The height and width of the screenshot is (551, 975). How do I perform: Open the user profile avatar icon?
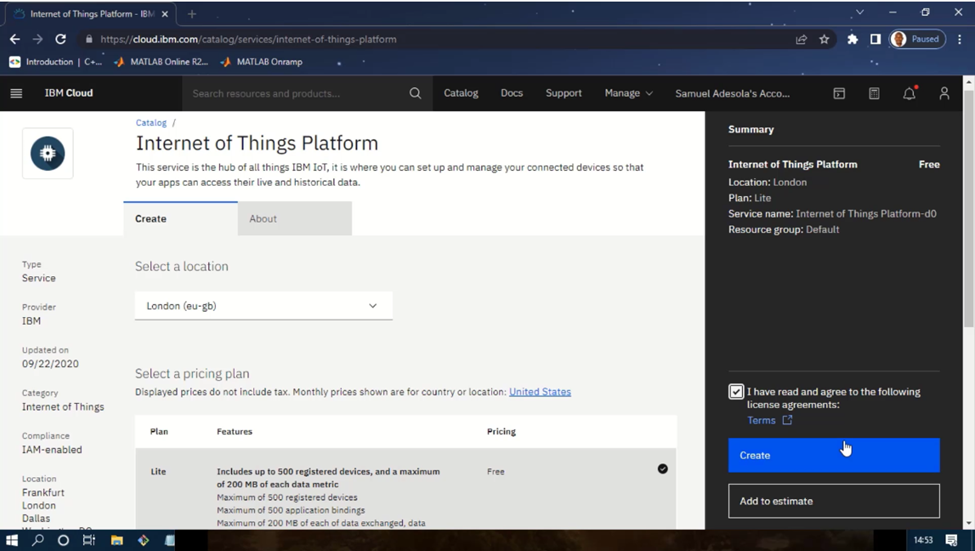[x=944, y=93]
